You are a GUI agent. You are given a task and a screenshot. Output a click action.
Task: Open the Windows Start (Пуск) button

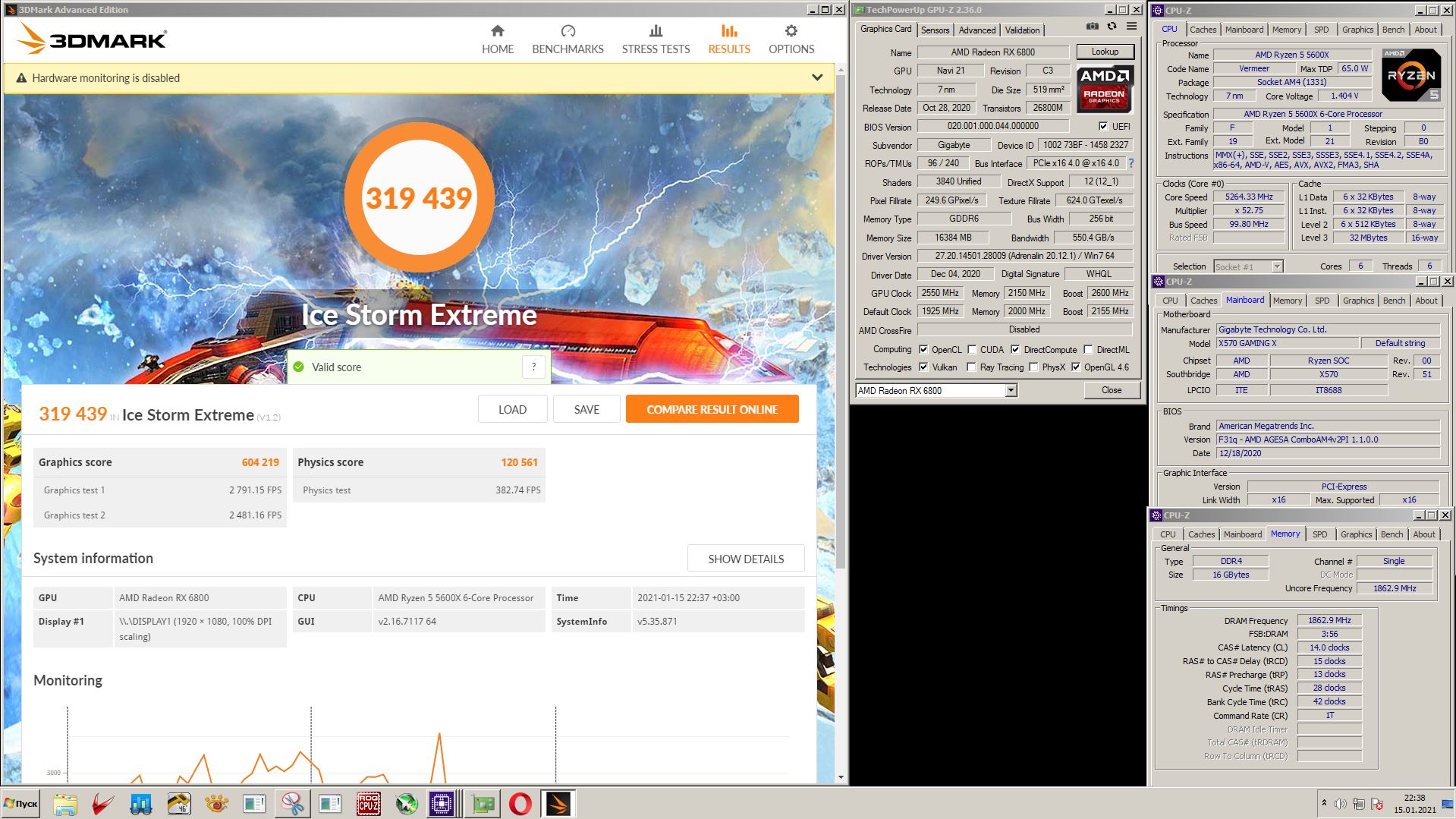tap(20, 804)
